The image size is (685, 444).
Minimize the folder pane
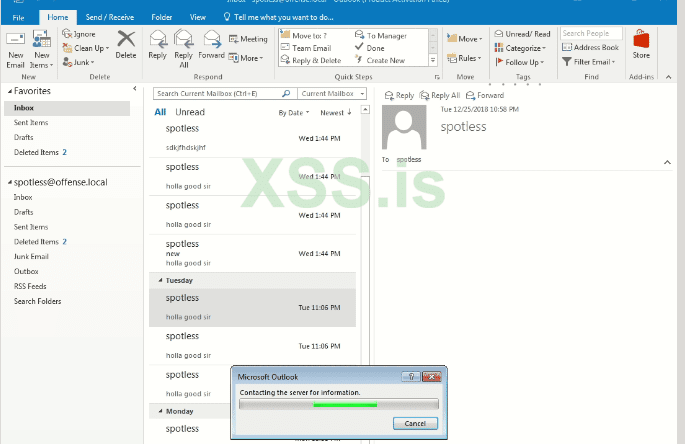click(135, 89)
